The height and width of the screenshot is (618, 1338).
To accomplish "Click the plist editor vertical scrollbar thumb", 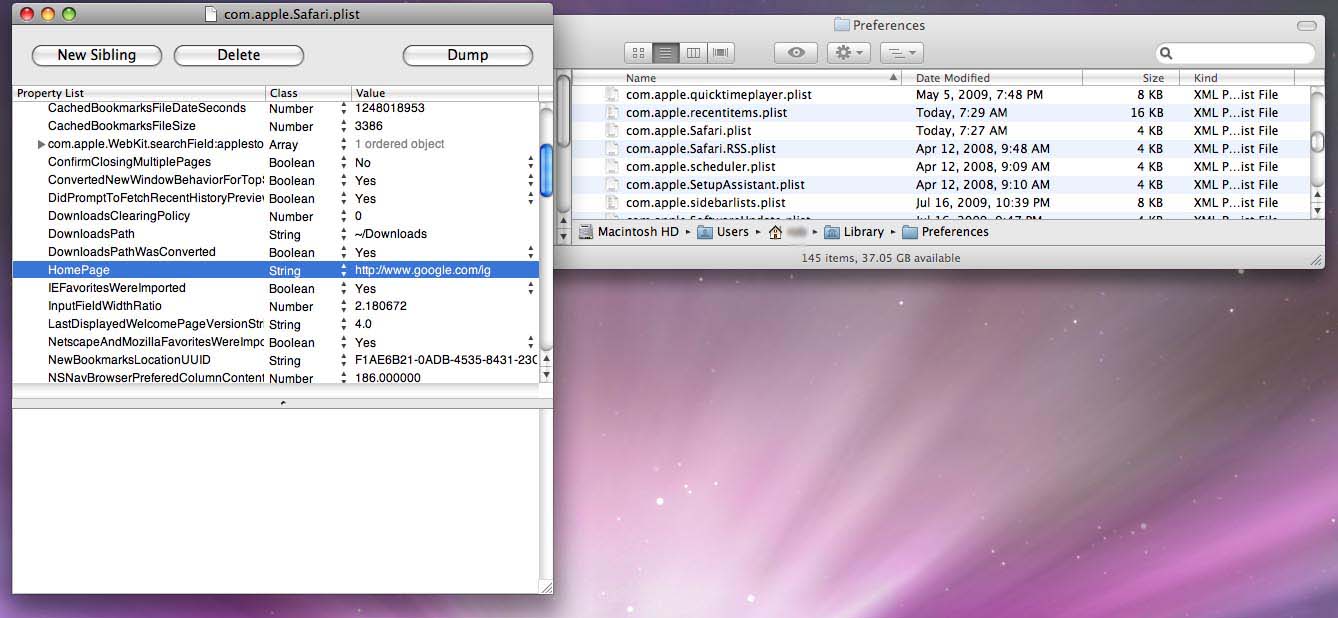I will click(x=546, y=171).
